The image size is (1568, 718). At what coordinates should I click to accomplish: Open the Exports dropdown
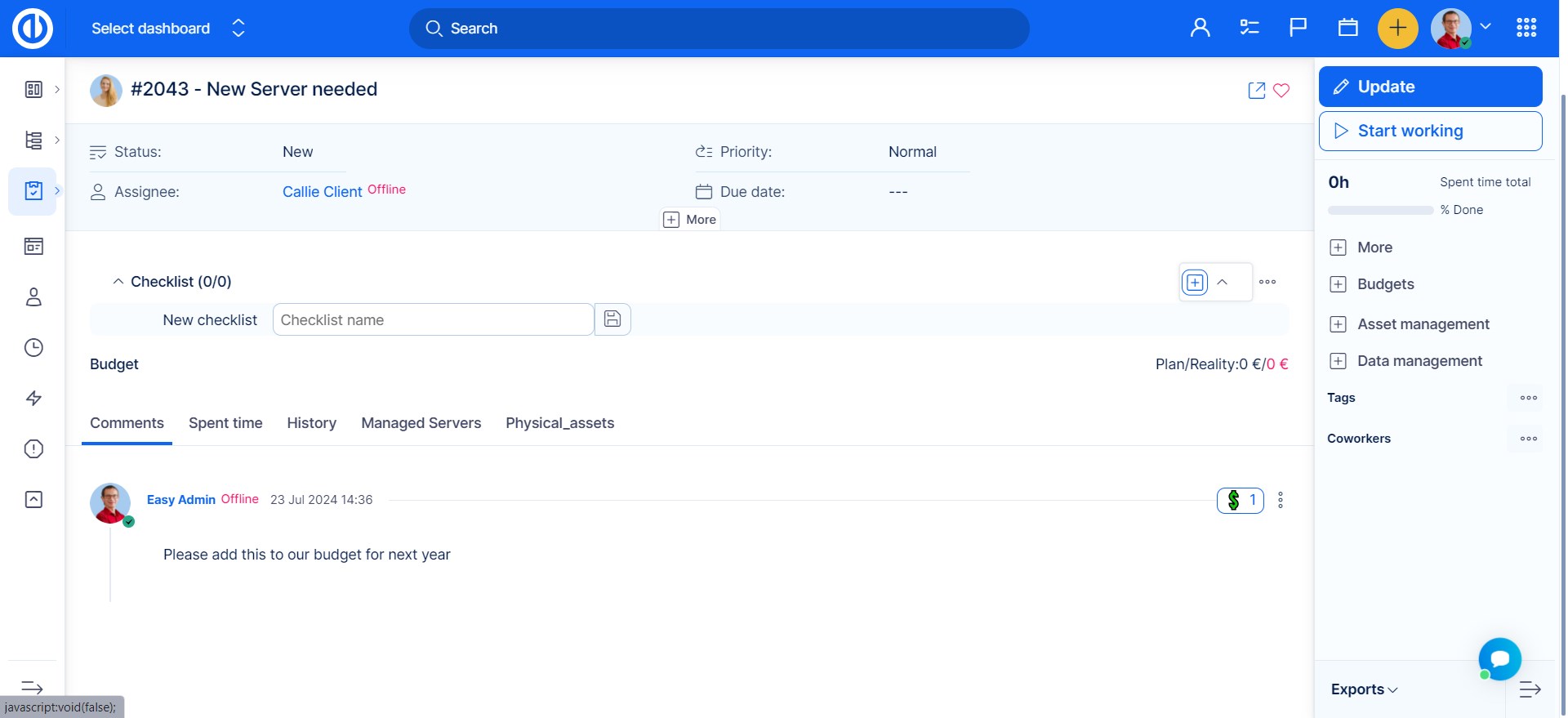pyautogui.click(x=1364, y=689)
